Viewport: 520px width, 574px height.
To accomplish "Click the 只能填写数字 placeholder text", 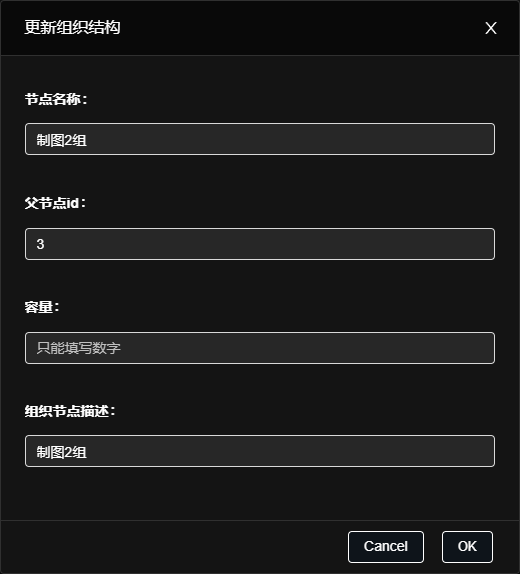I will [78, 348].
